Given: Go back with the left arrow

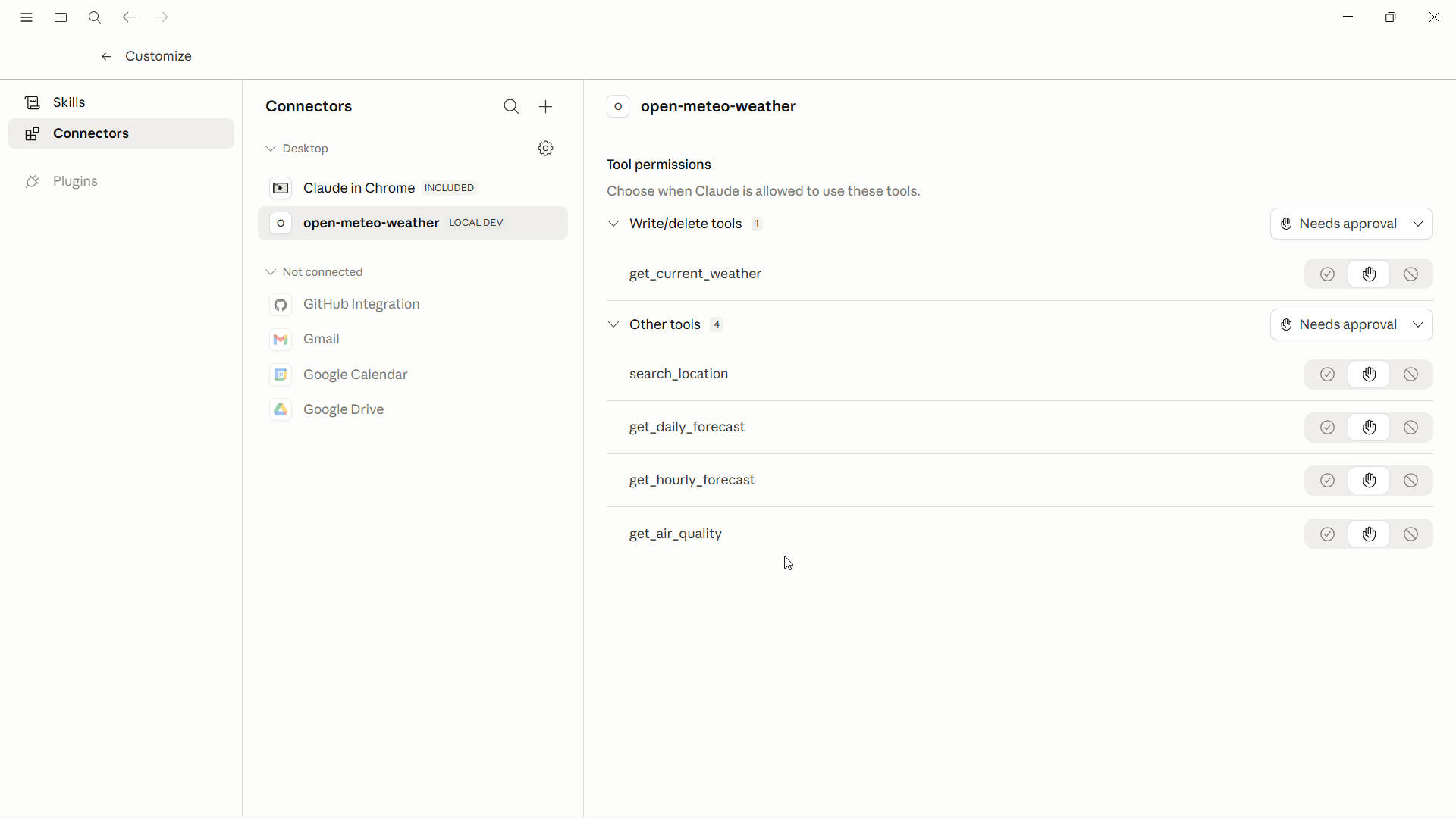Looking at the screenshot, I should click(129, 17).
